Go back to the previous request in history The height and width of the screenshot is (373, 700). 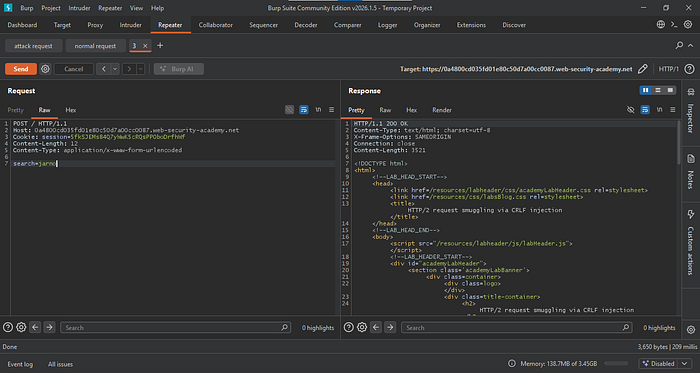click(103, 69)
